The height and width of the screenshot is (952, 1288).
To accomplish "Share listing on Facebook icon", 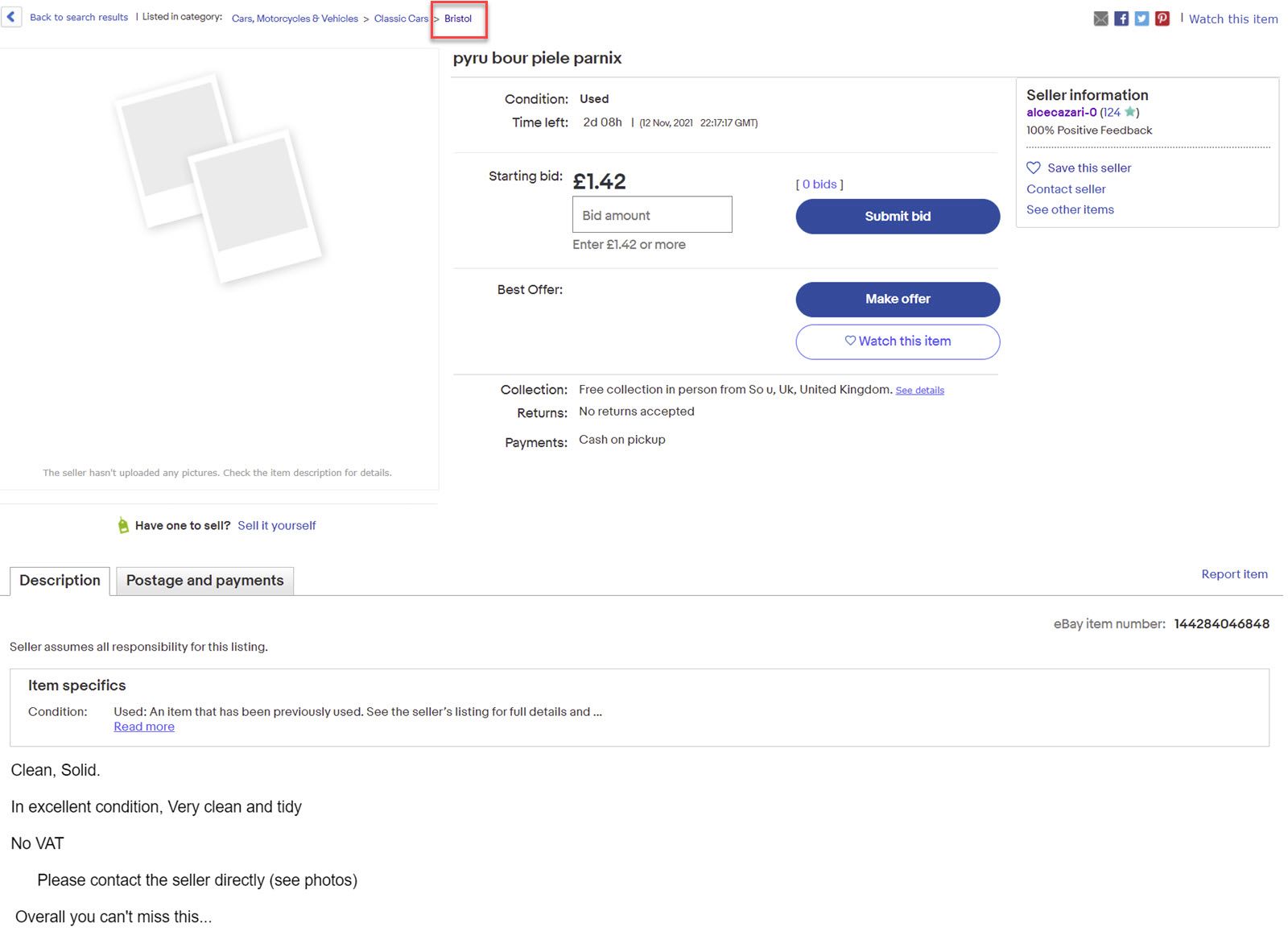I will coord(1121,19).
